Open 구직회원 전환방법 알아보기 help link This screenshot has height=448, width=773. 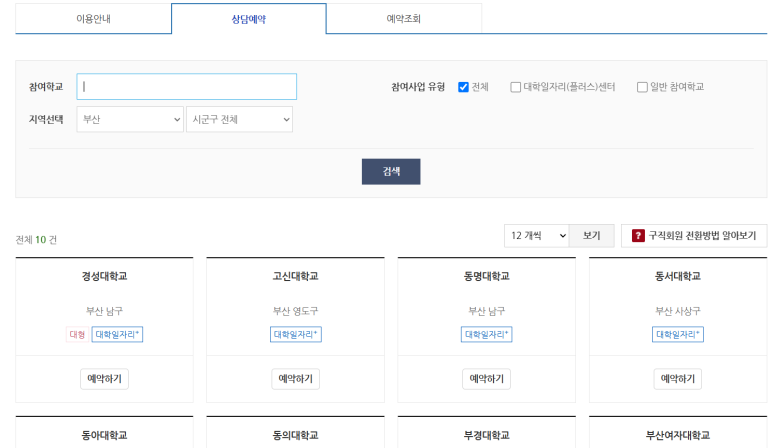tap(694, 236)
